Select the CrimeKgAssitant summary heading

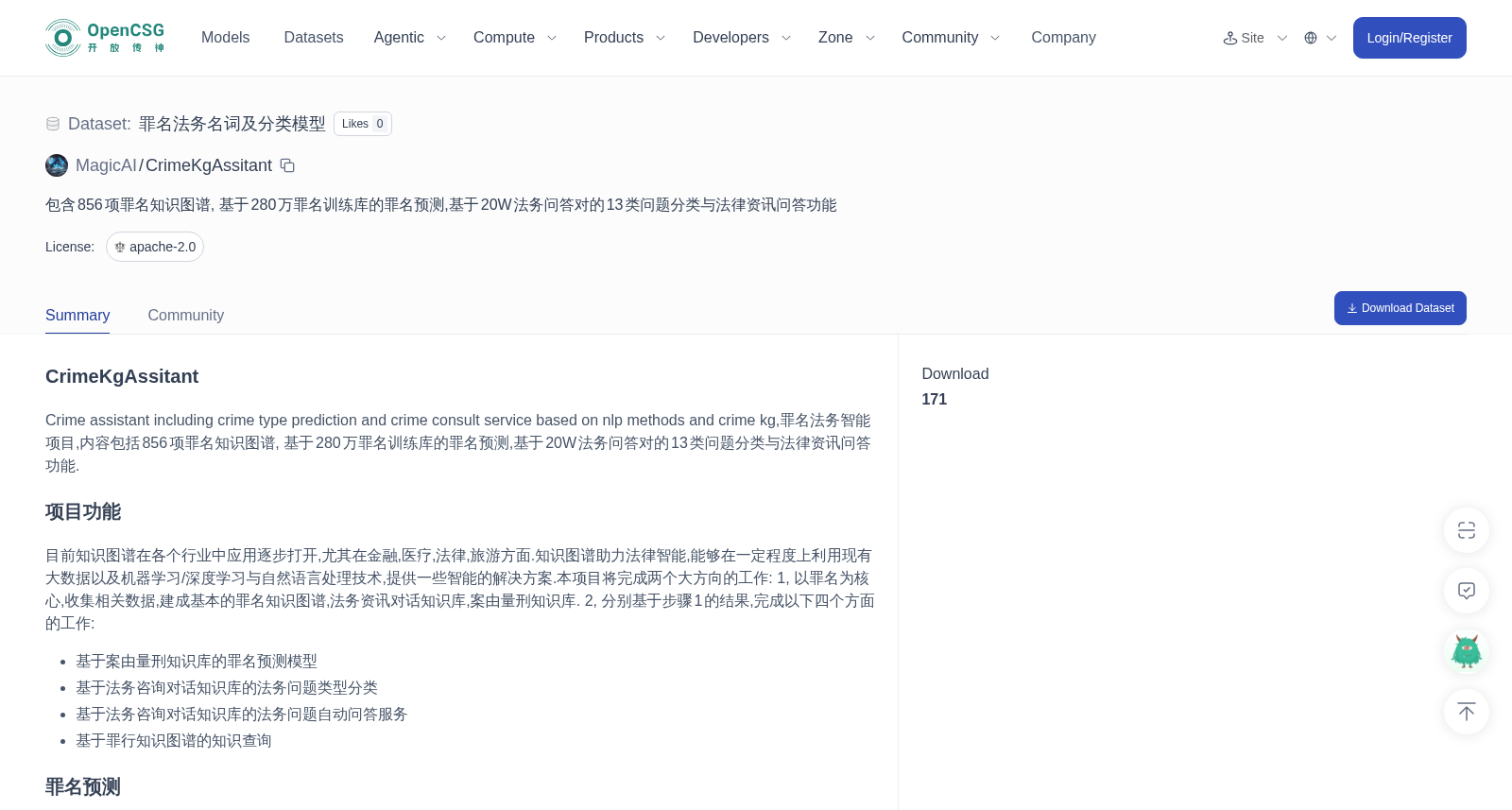tap(122, 376)
